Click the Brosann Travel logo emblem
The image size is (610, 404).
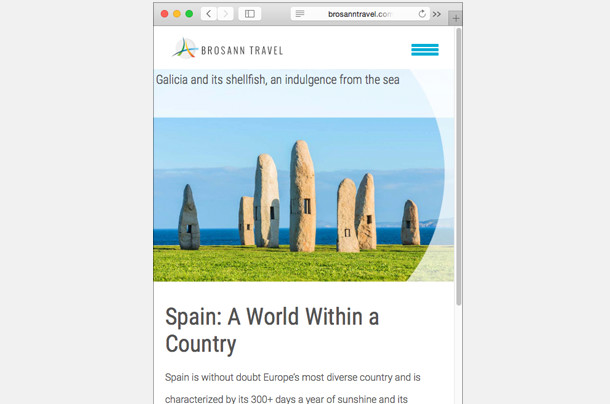click(x=185, y=48)
